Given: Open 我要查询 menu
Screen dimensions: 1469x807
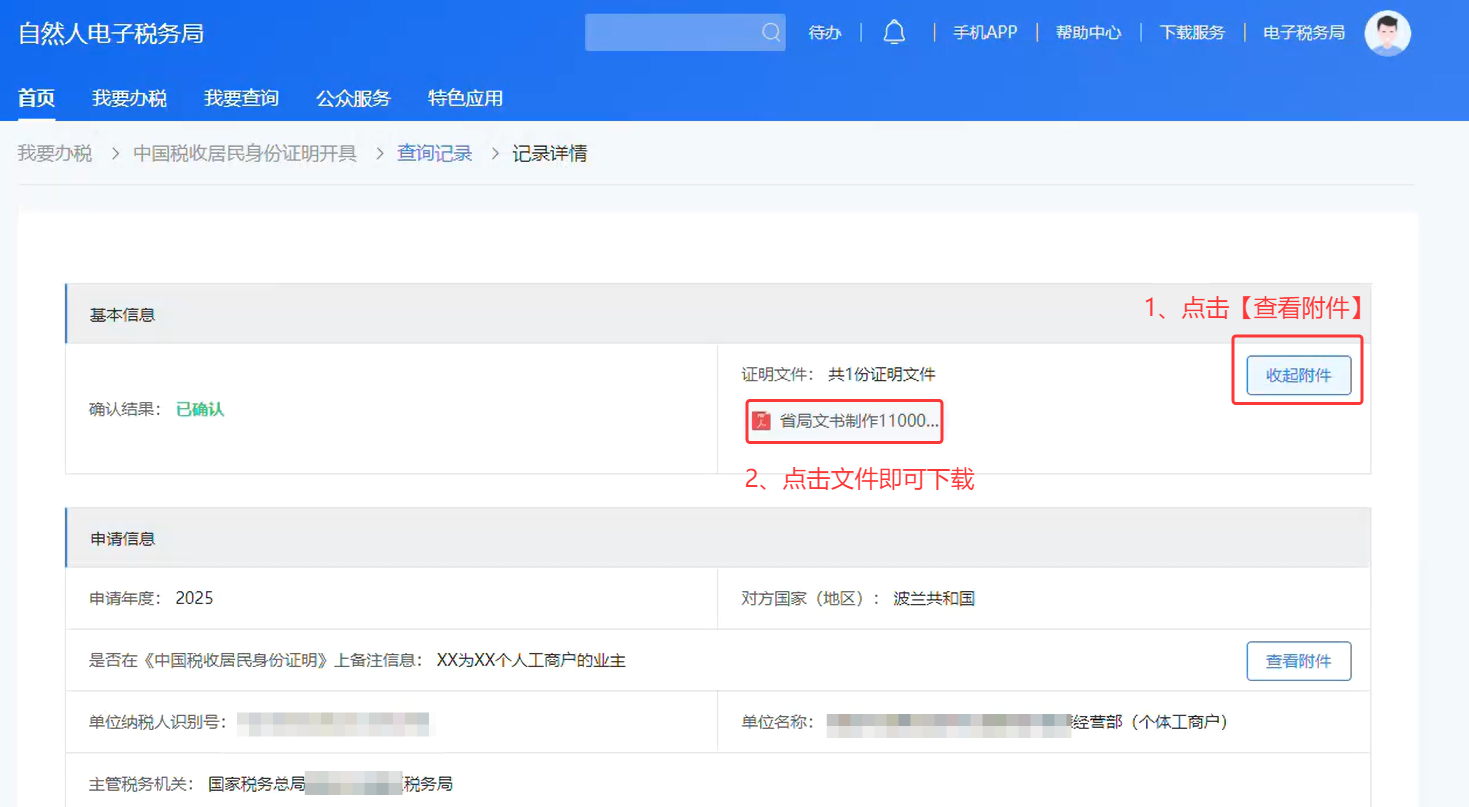Looking at the screenshot, I should tap(241, 98).
